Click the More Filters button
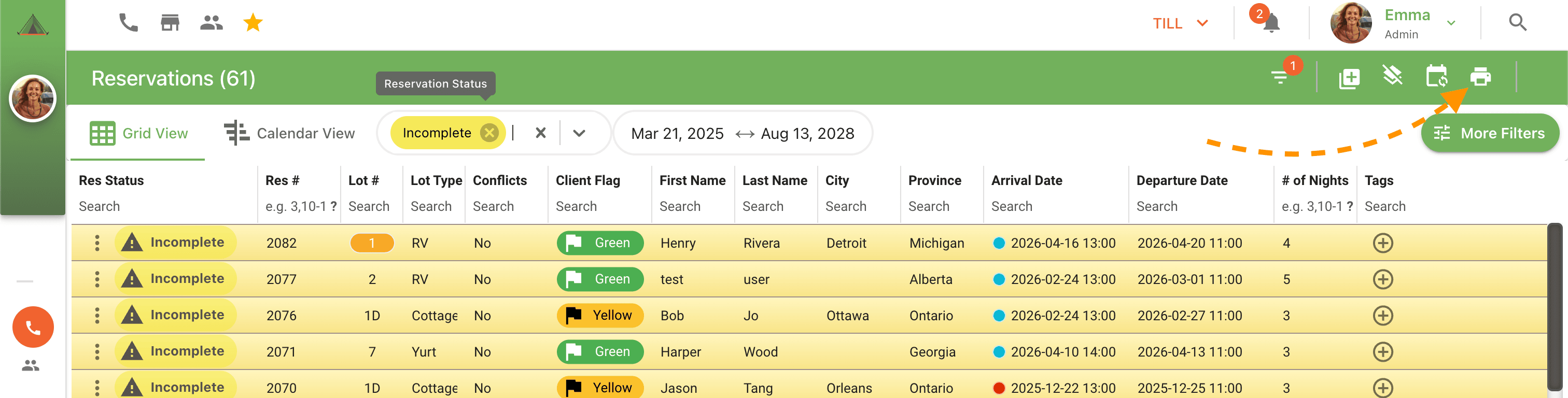1568x398 pixels. 1490,133
